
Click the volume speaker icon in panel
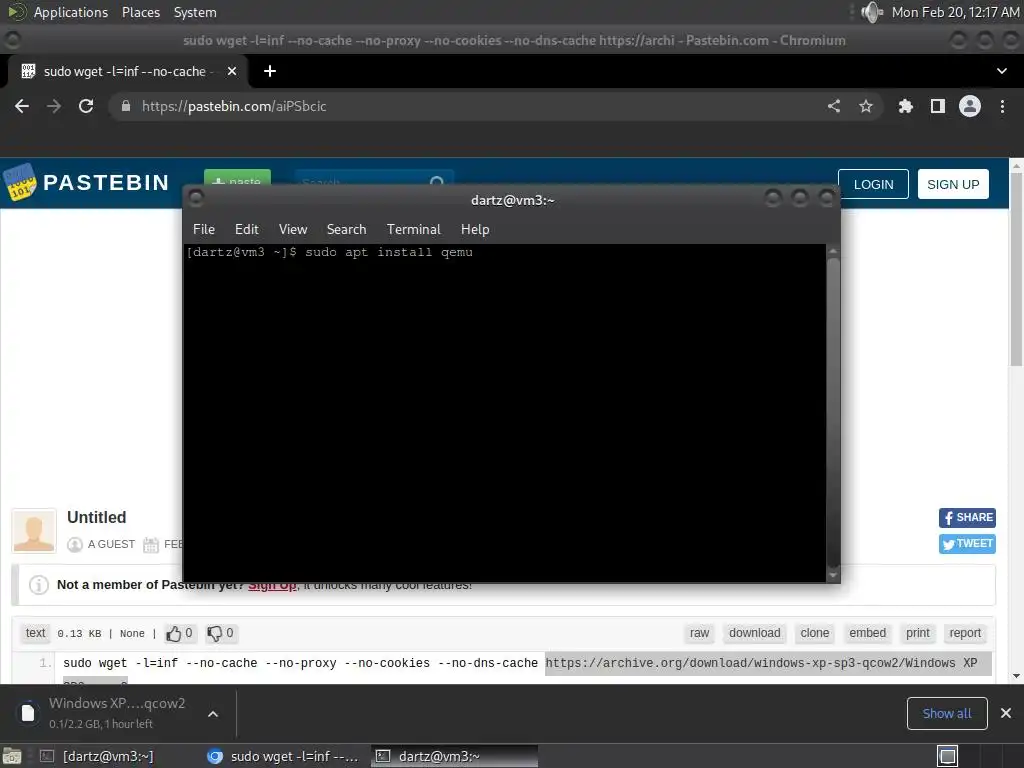point(871,12)
